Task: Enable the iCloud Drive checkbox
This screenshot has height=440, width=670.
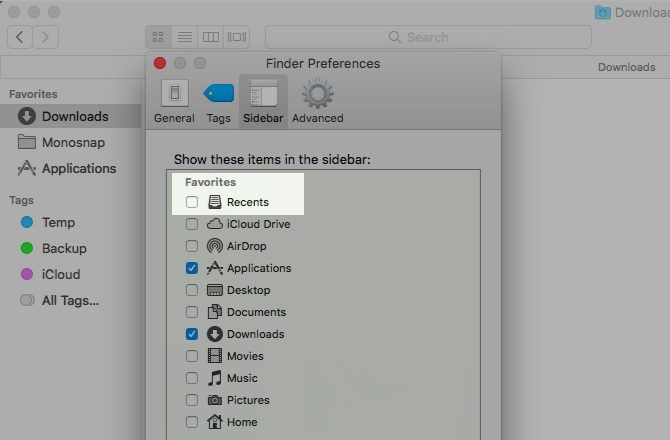Action: 192,224
